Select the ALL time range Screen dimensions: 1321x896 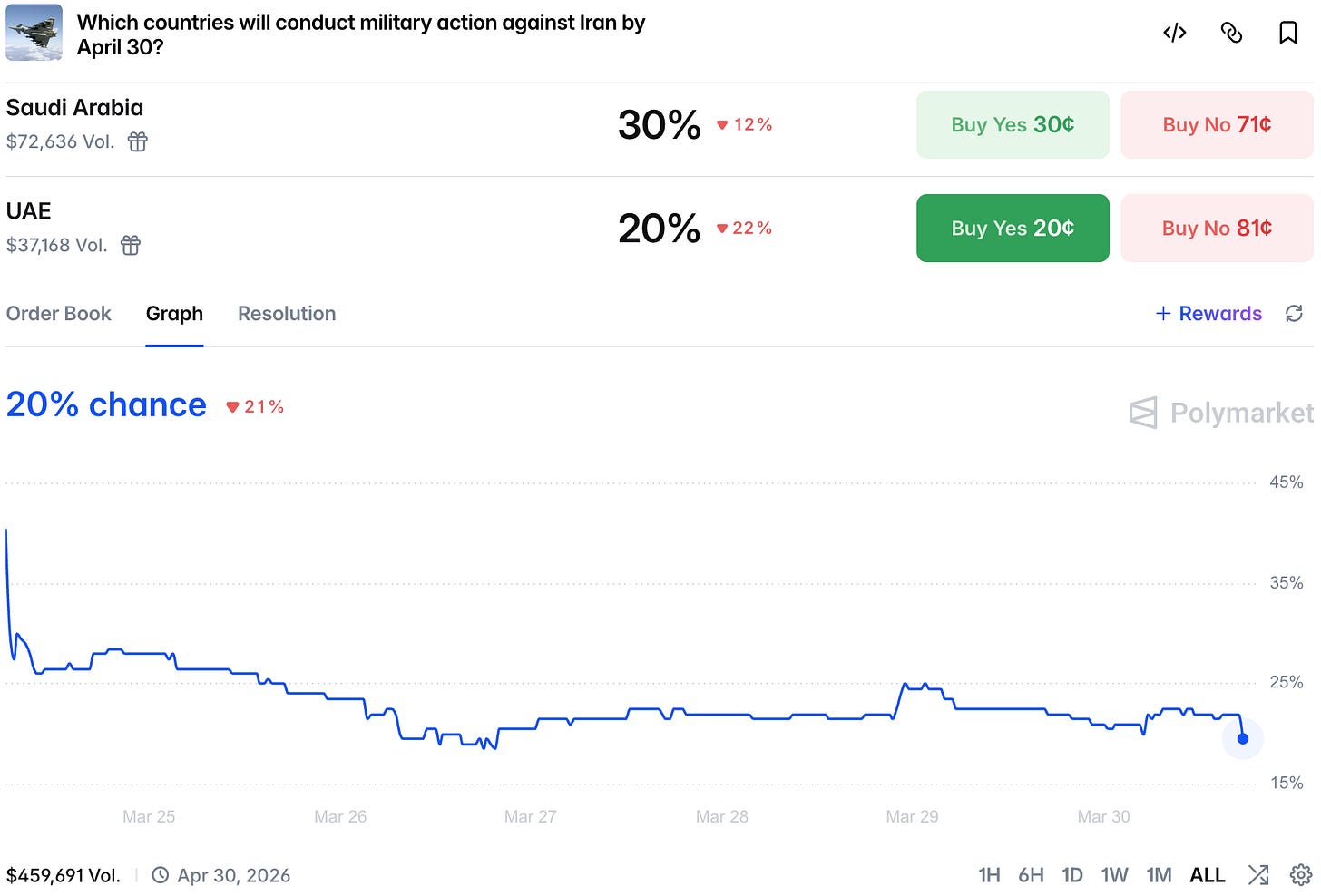pos(1208,875)
